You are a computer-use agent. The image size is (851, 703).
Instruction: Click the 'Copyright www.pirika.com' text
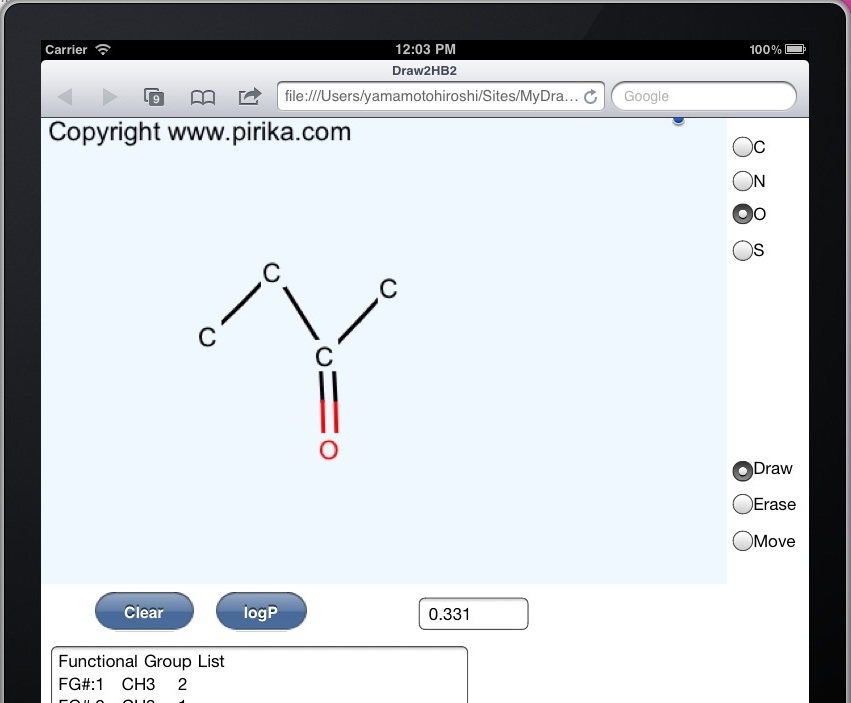click(x=200, y=132)
